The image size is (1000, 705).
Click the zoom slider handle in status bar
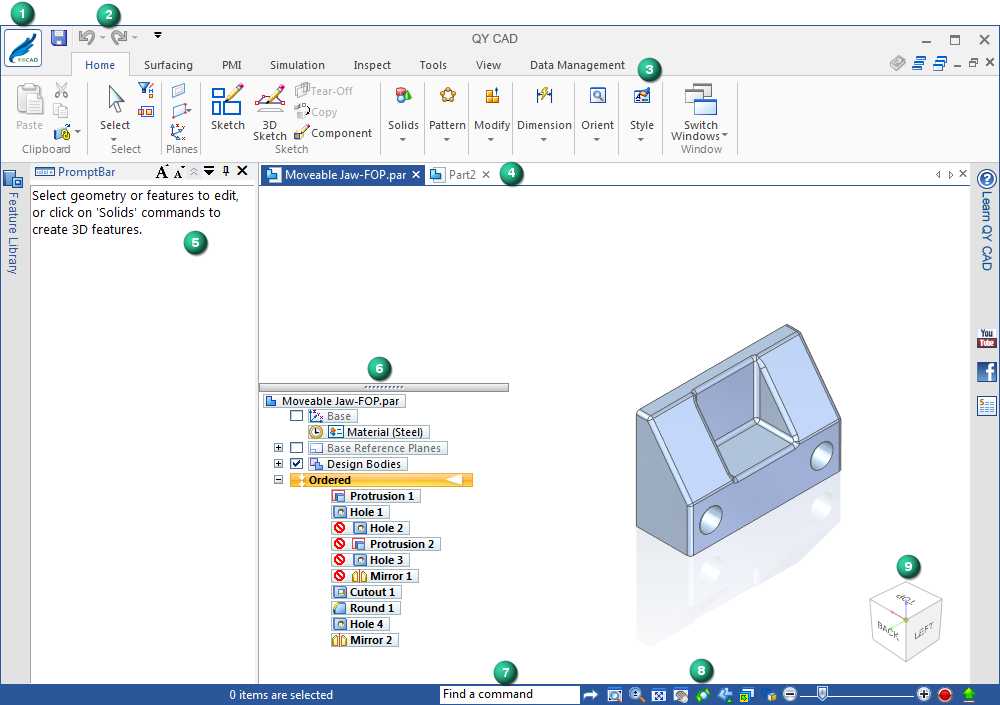pos(821,694)
